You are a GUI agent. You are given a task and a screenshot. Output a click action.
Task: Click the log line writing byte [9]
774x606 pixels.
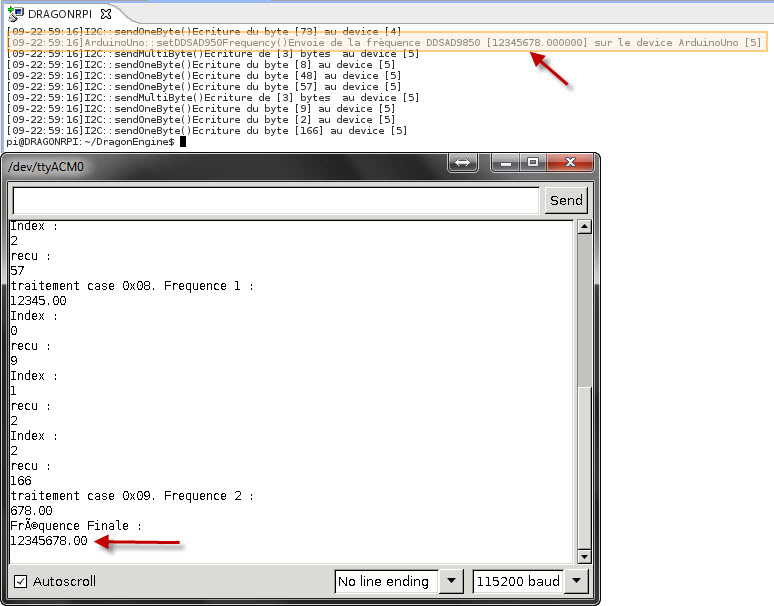[x=201, y=109]
